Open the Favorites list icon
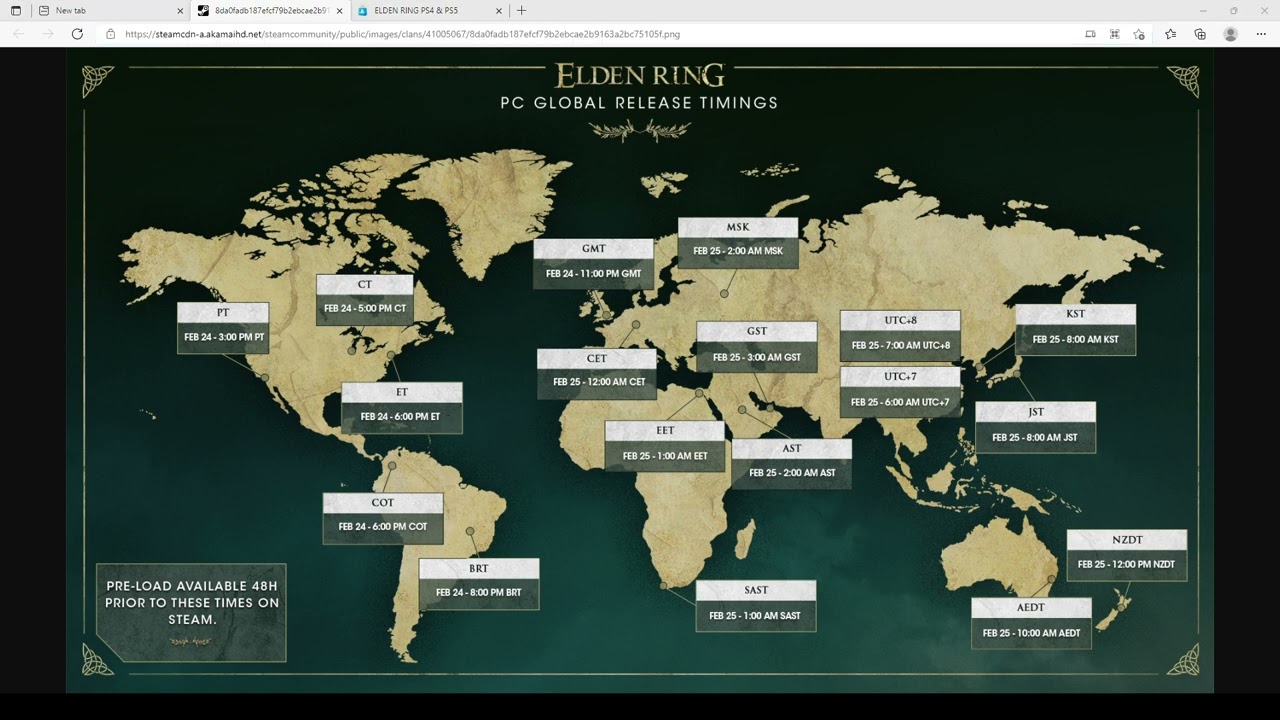The height and width of the screenshot is (720, 1280). (1171, 34)
